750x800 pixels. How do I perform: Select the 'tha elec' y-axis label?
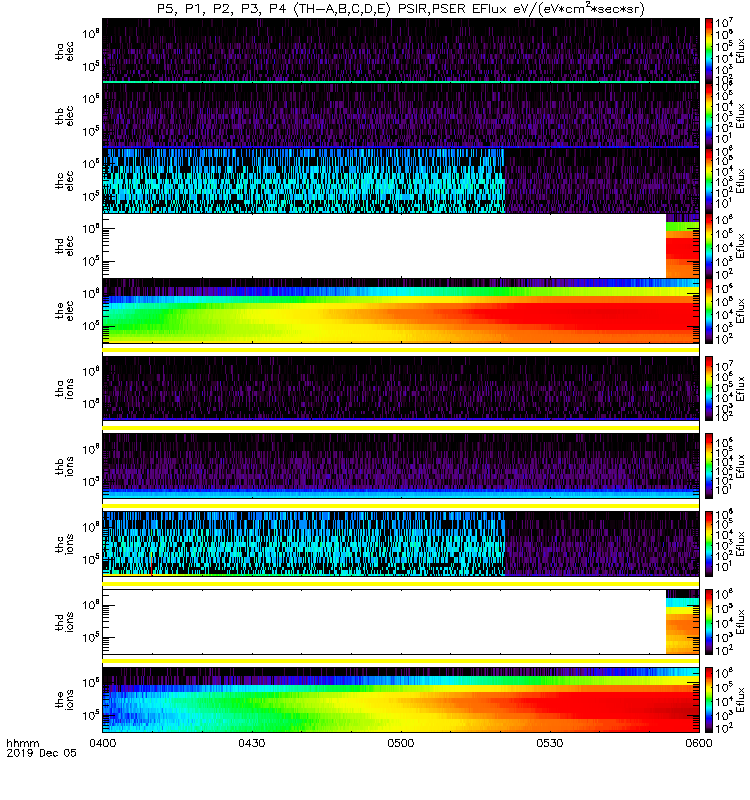tap(64, 51)
